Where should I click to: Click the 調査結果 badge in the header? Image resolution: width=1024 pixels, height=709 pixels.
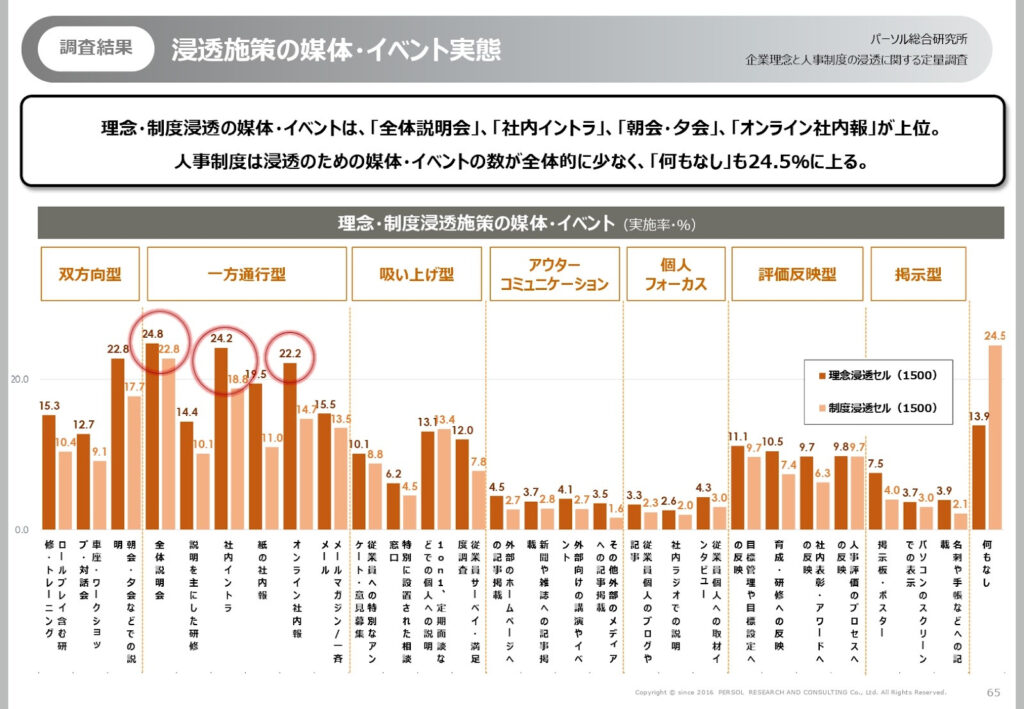pyautogui.click(x=96, y=48)
